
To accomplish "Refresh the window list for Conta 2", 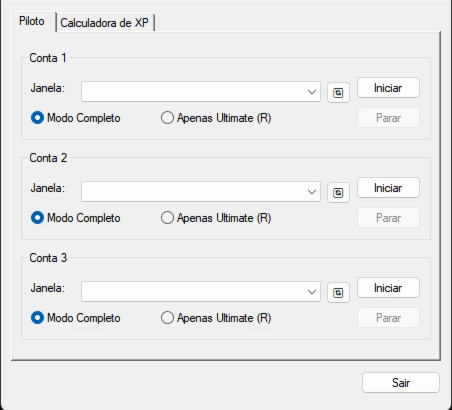I will (338, 192).
